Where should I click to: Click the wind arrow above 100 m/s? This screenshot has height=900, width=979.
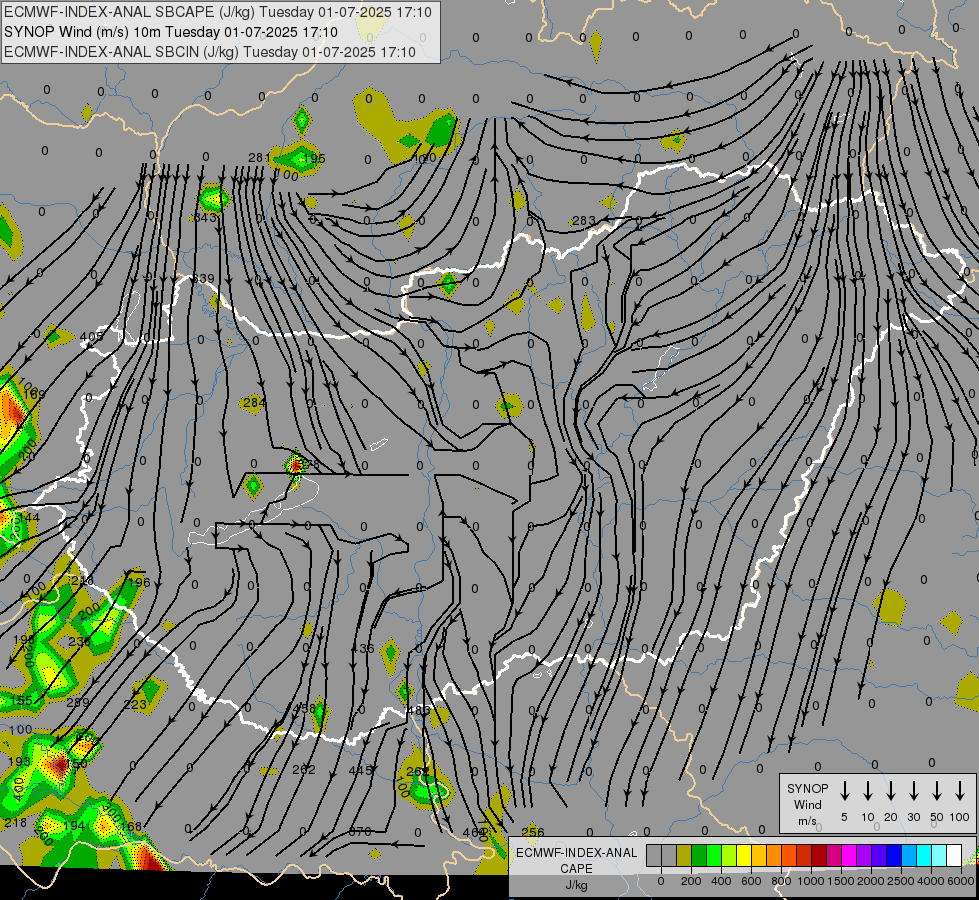960,791
